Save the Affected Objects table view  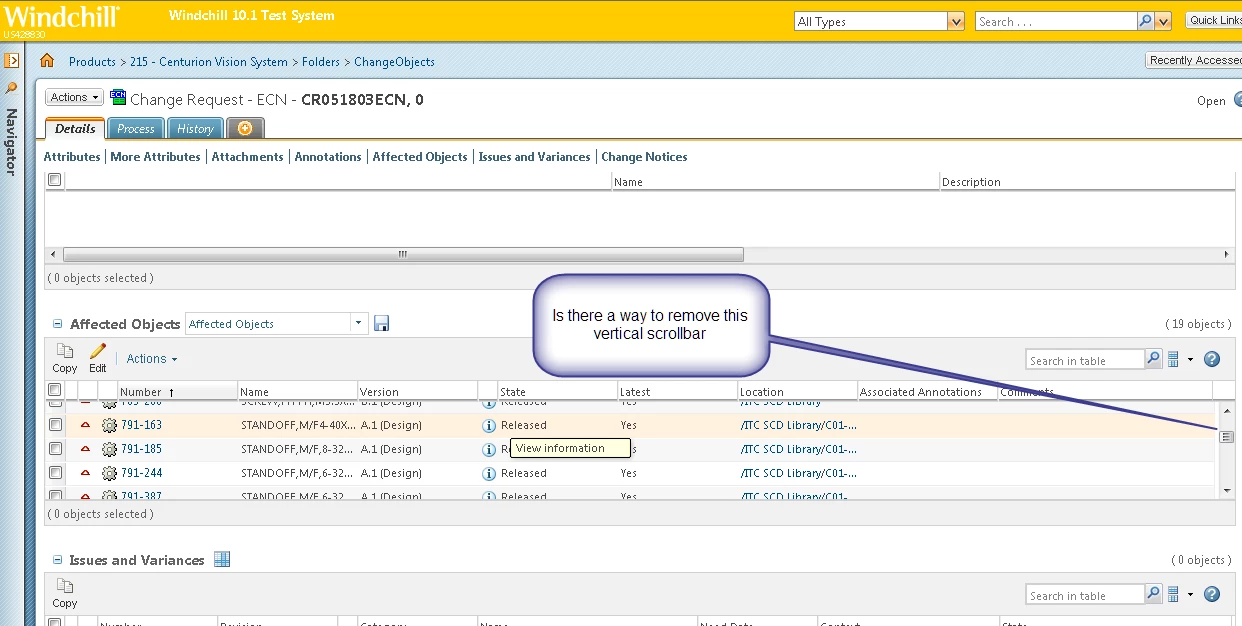[381, 323]
